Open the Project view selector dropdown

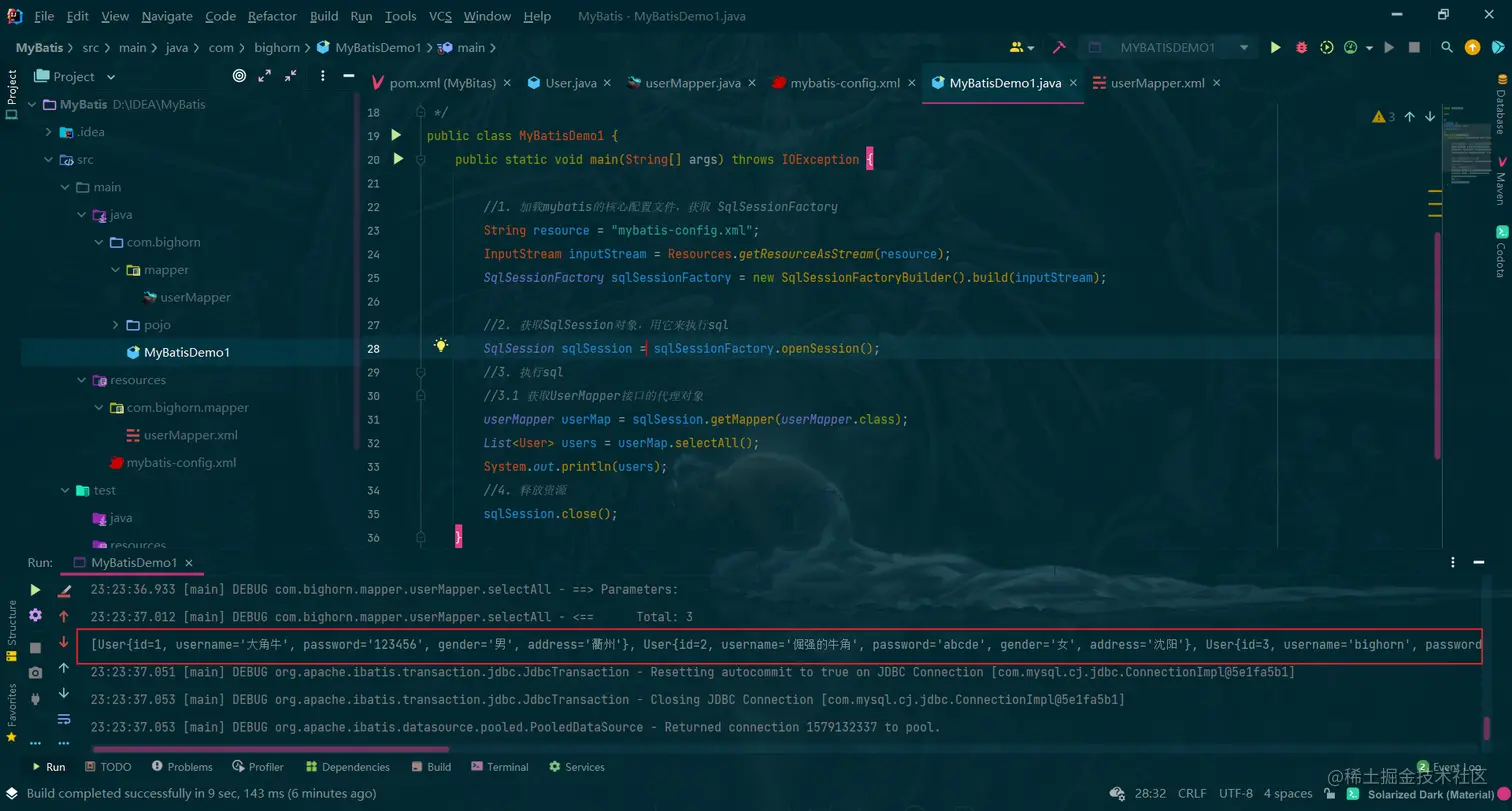point(75,76)
